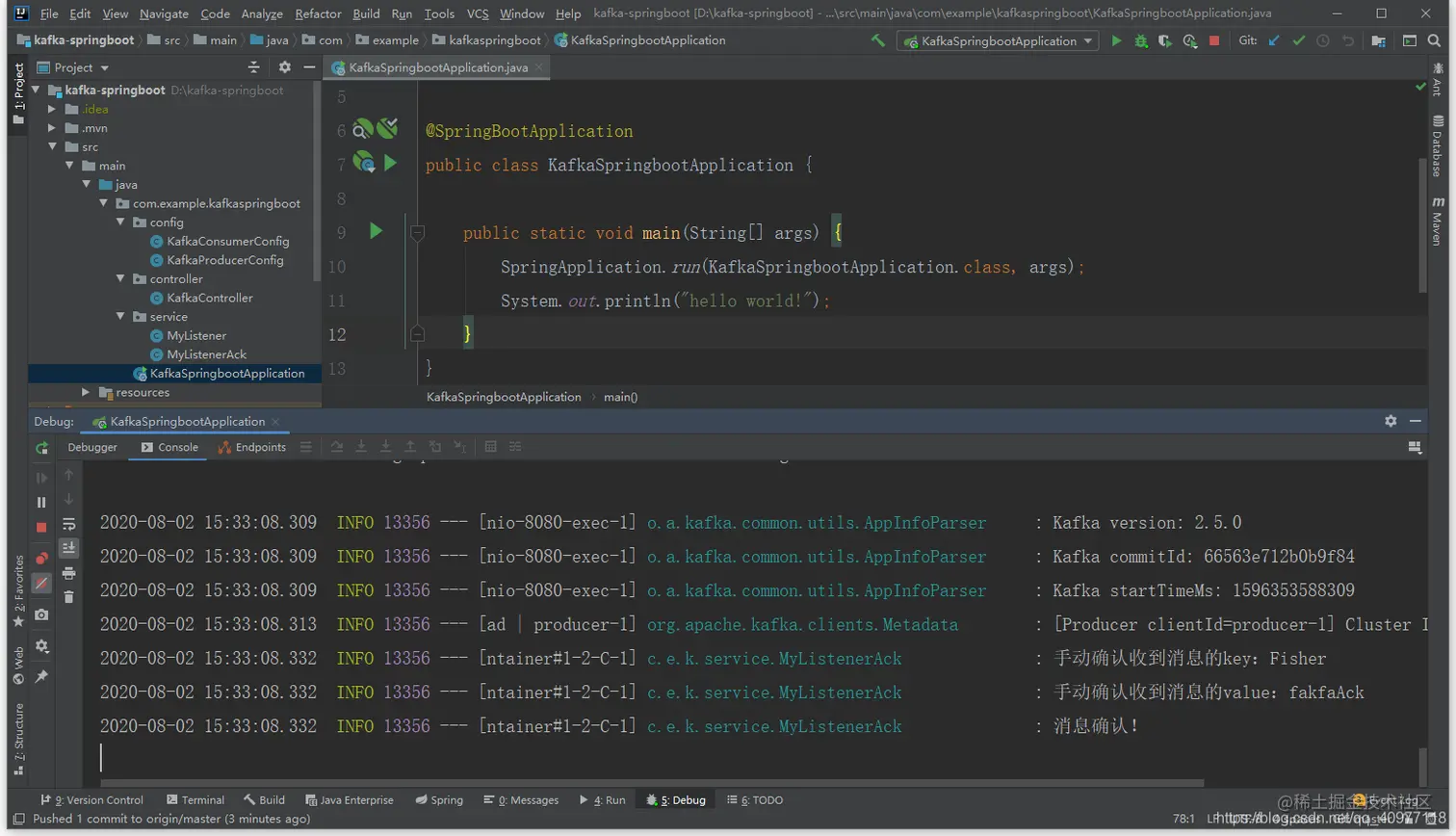Click the collapse all icon in Project panel

tap(254, 67)
